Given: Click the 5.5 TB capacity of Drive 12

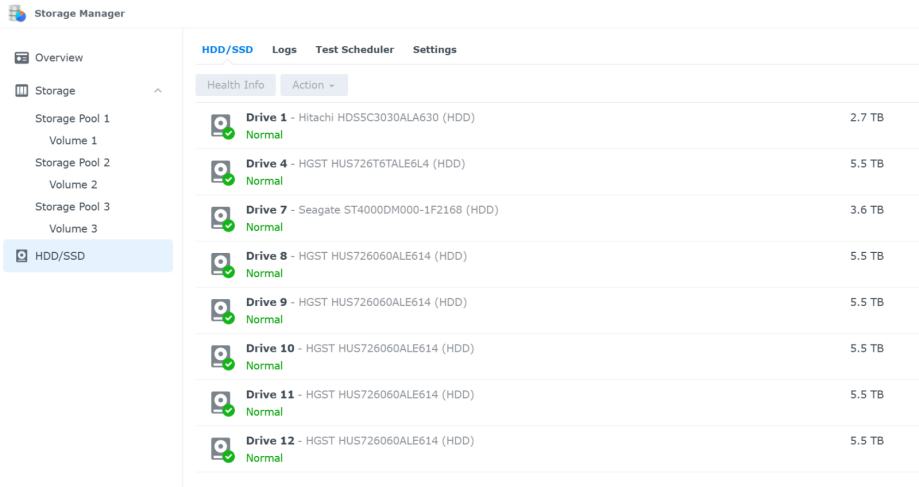Looking at the screenshot, I should tap(867, 441).
